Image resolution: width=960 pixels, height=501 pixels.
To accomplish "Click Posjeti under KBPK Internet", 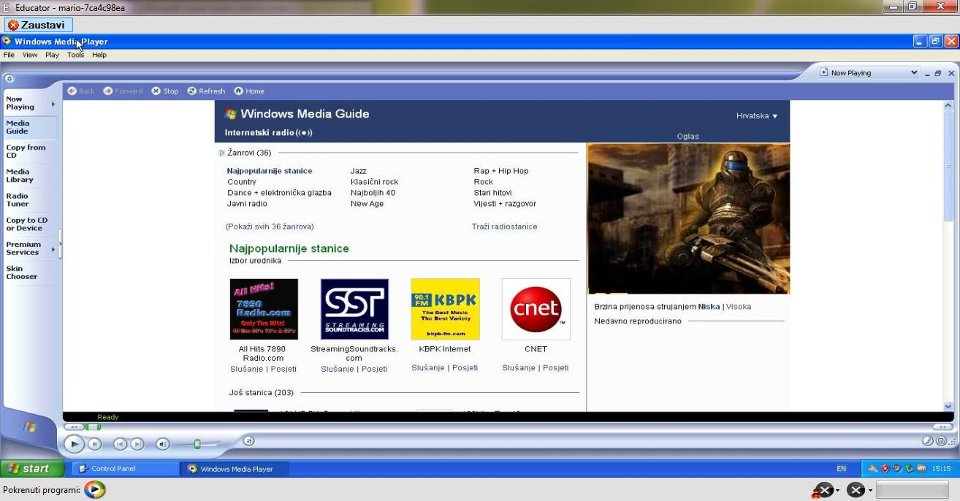I will pos(465,368).
